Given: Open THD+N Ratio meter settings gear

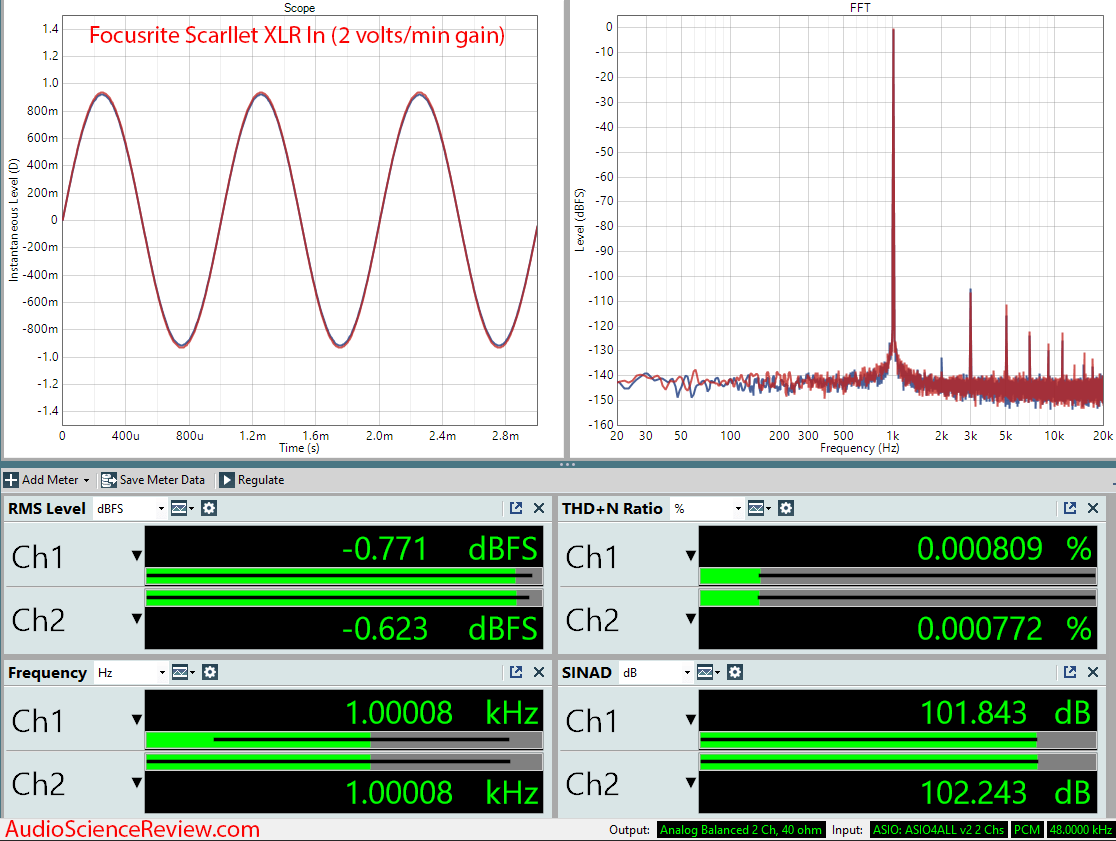Looking at the screenshot, I should pyautogui.click(x=786, y=508).
